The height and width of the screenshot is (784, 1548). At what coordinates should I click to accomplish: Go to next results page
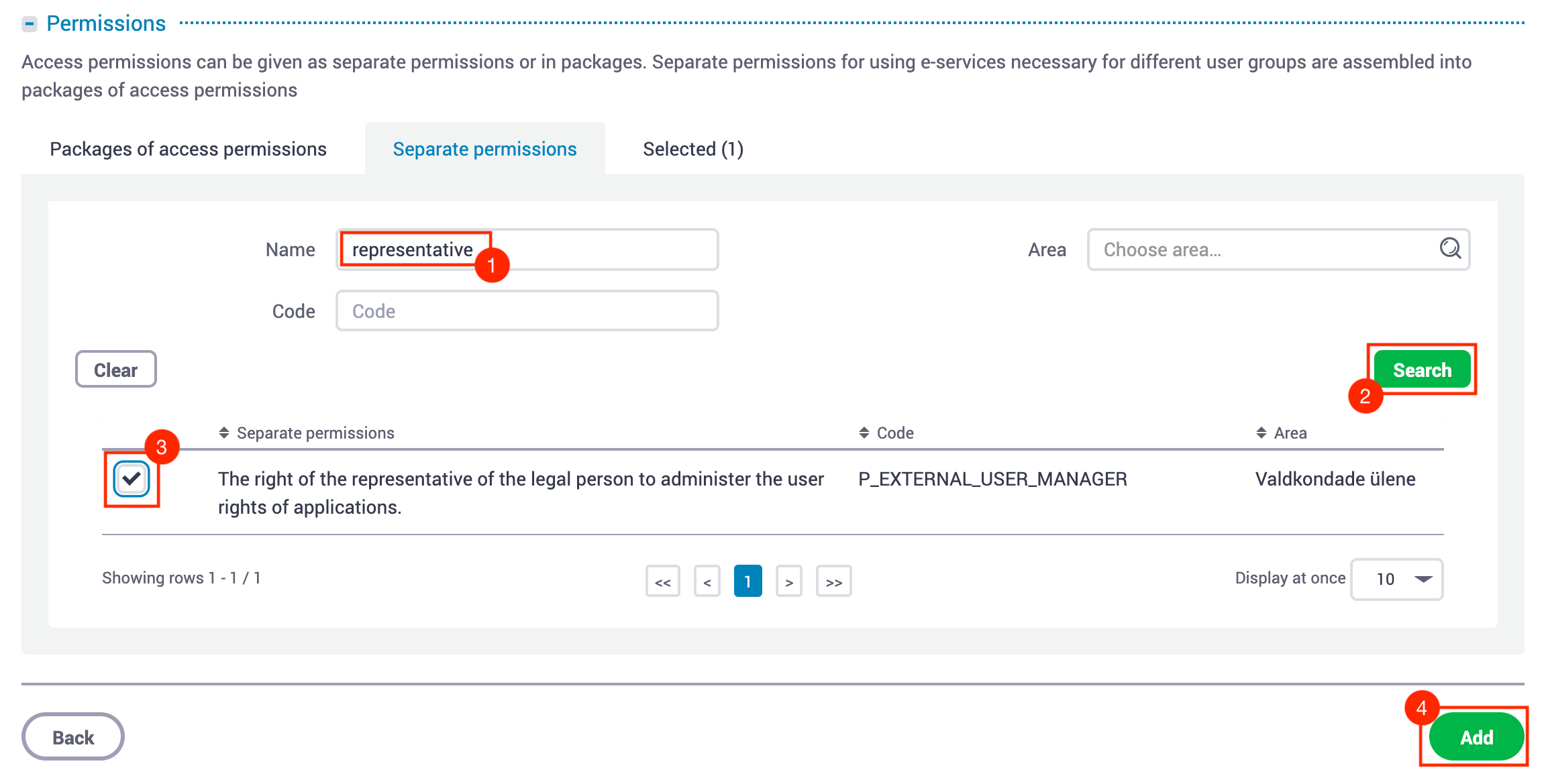tap(790, 581)
